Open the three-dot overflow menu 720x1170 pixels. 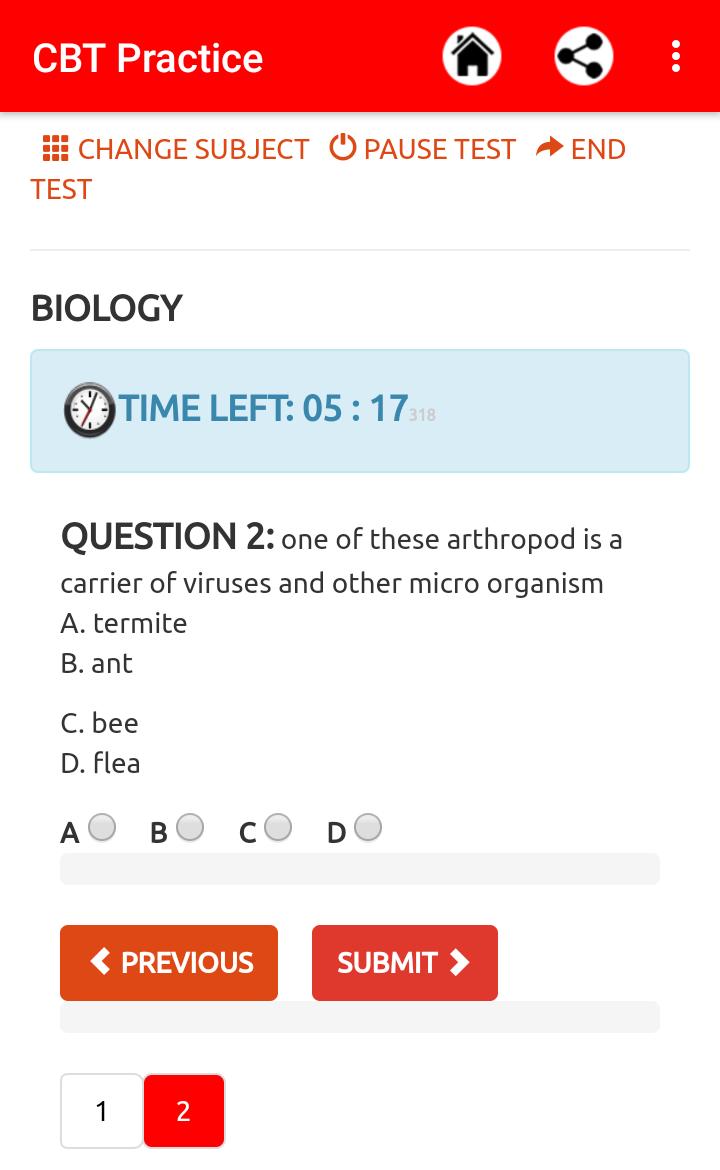click(x=676, y=56)
